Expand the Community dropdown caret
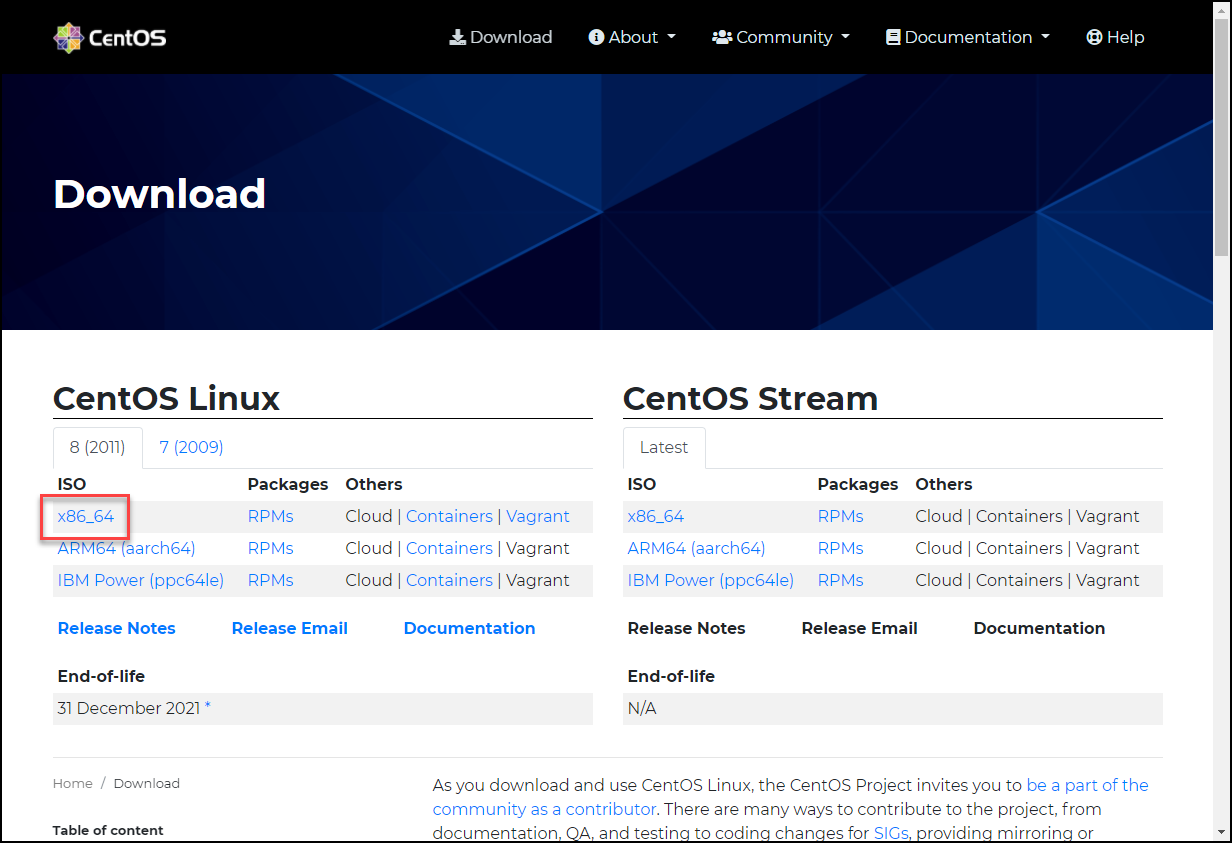The height and width of the screenshot is (843, 1232). pyautogui.click(x=846, y=37)
